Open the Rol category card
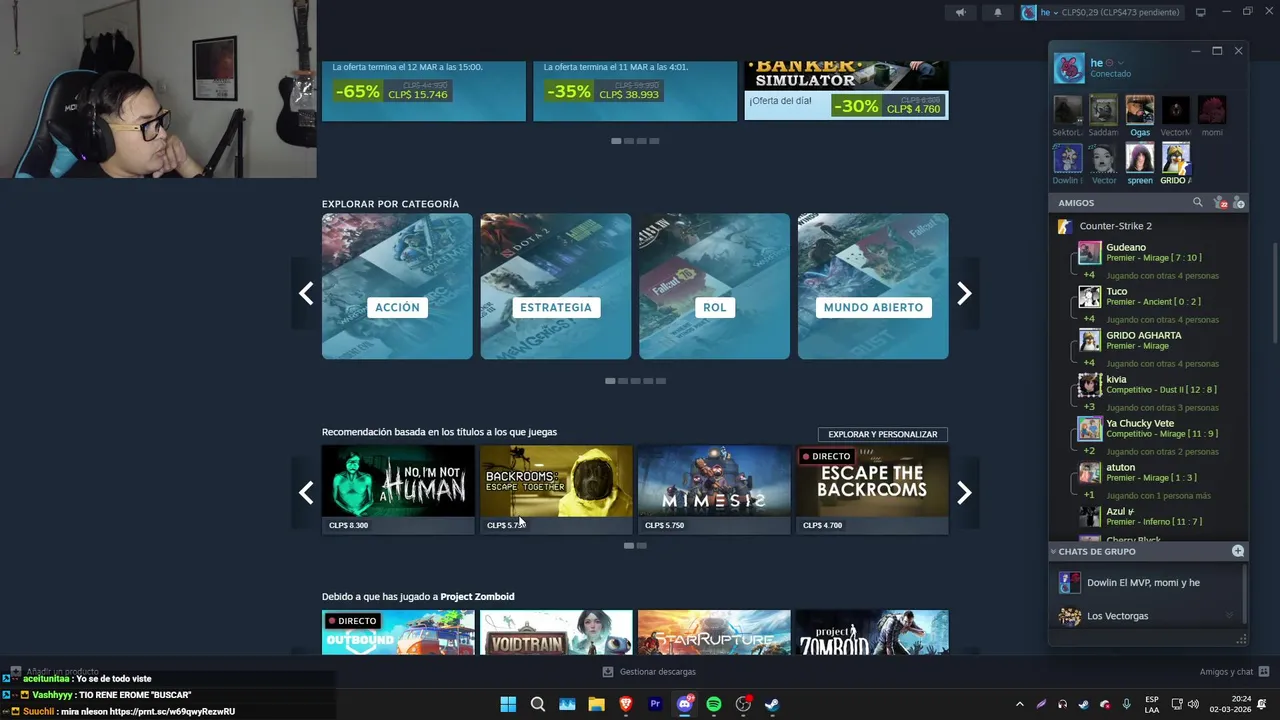 714,286
